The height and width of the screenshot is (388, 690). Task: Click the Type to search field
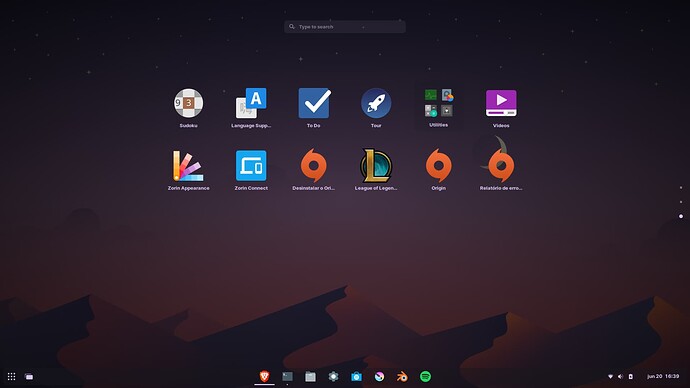coord(345,27)
